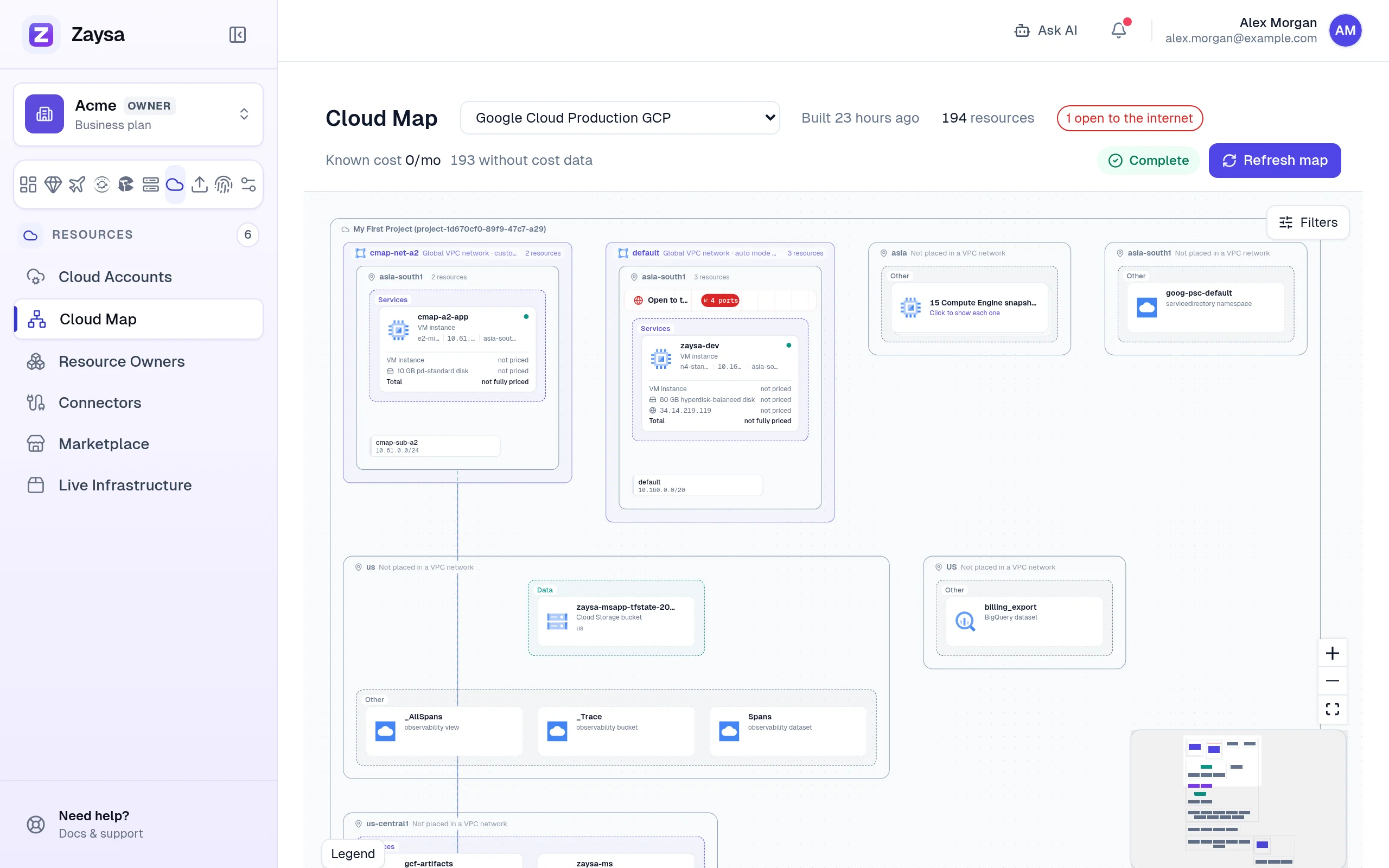Click the billing_export BigQuery icon
Screen dimensions: 1389x868
(965, 621)
